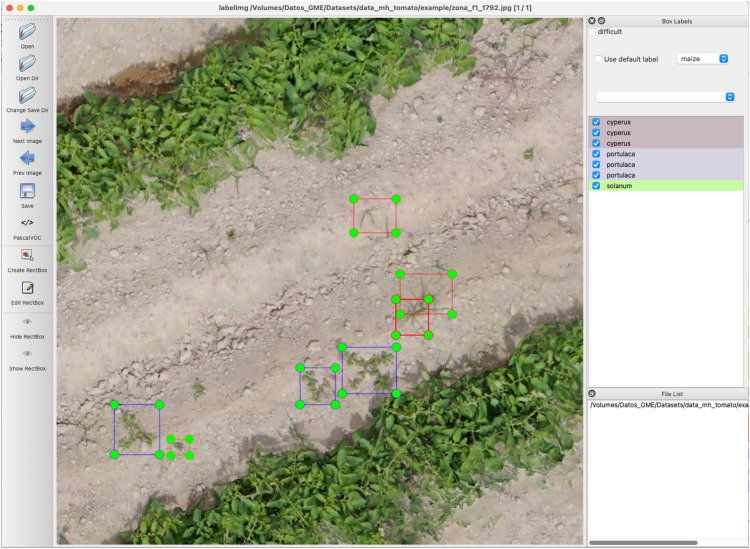This screenshot has width=750, height=549.
Task: Choose the Open Dir folder icon
Action: click(x=27, y=63)
